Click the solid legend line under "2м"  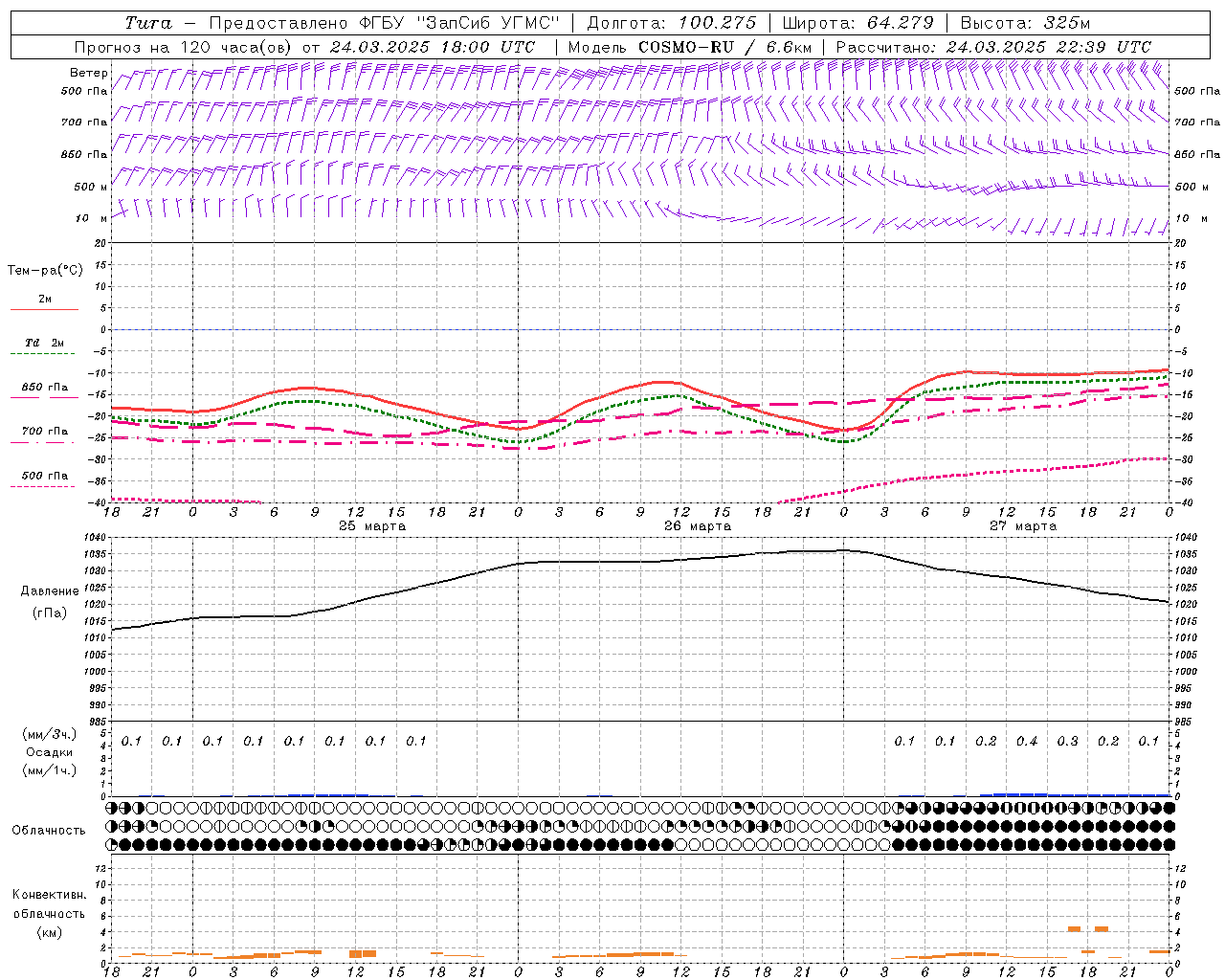point(44,310)
